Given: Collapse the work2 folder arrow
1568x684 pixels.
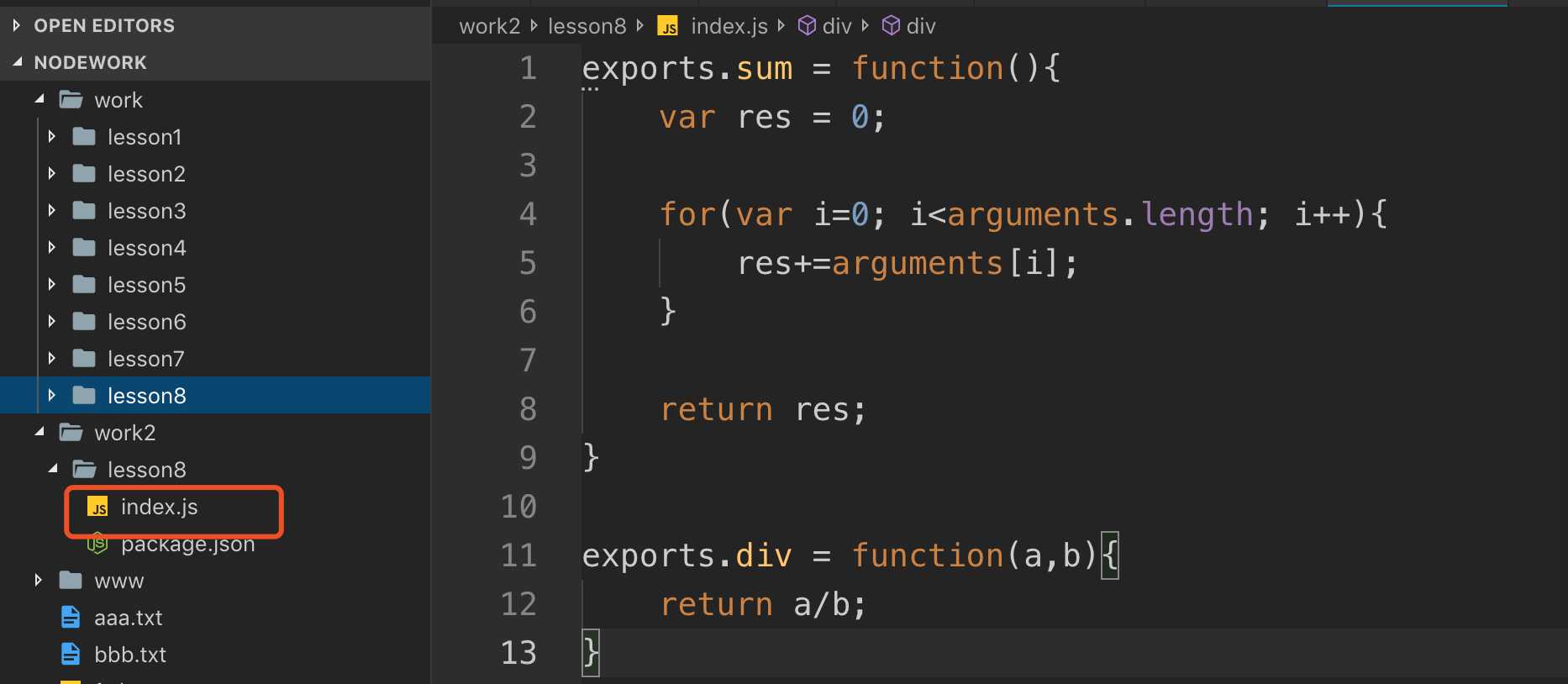Looking at the screenshot, I should 39,432.
